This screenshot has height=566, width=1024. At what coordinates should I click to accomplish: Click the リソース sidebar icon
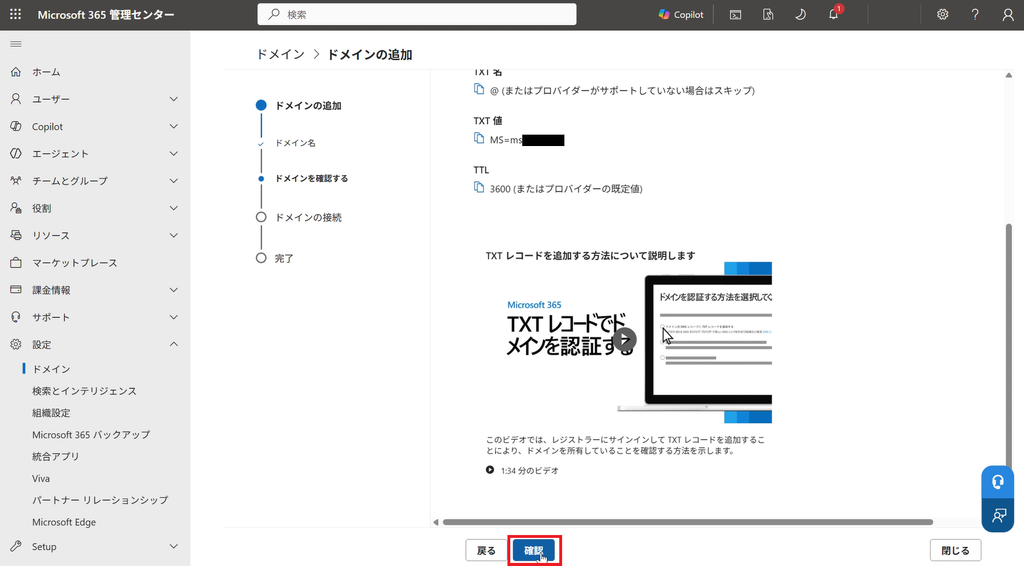16,235
